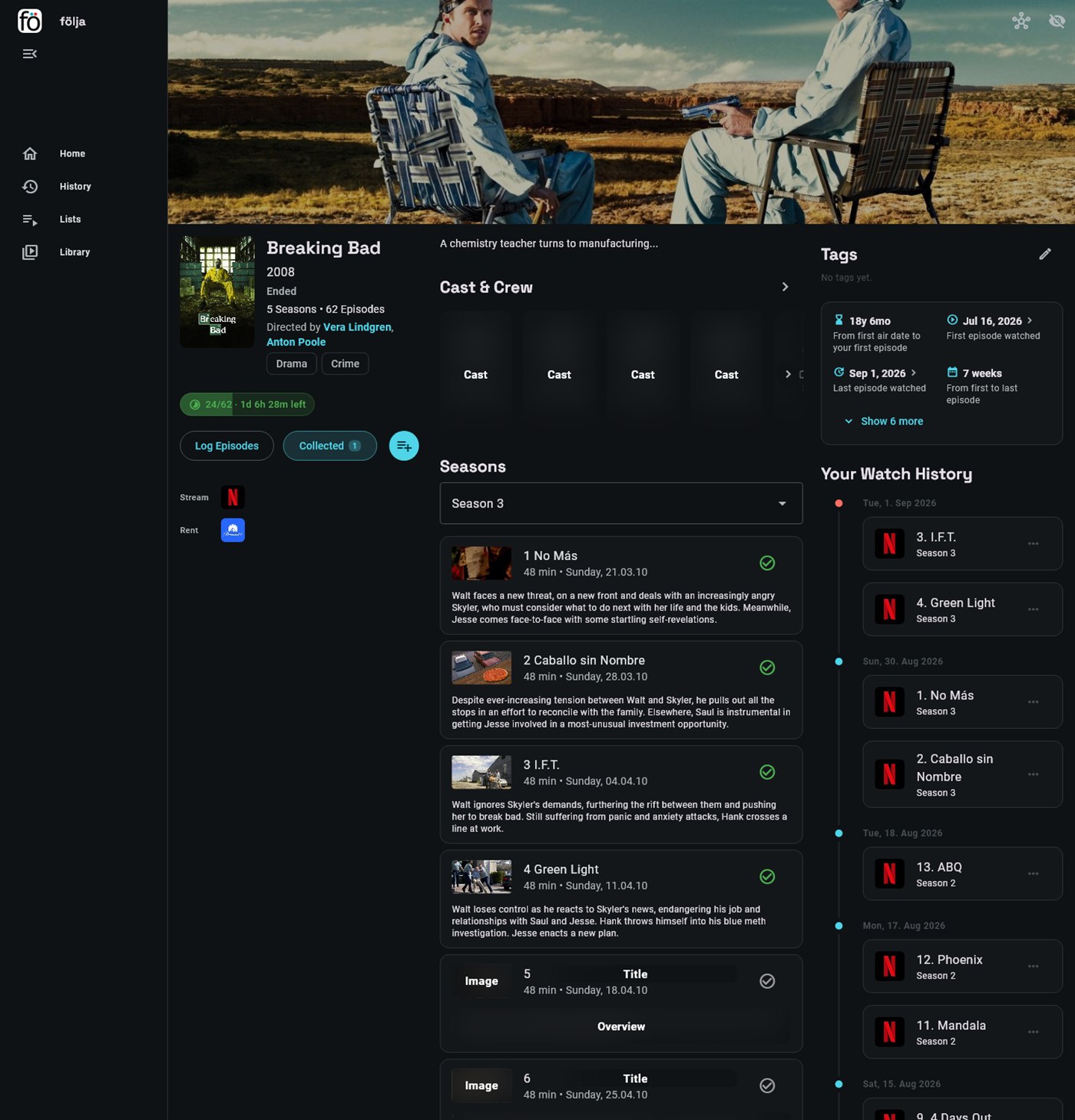Screen dimensions: 1075x1120
Task: Open more options for 13. ABQ history
Action: (1034, 874)
